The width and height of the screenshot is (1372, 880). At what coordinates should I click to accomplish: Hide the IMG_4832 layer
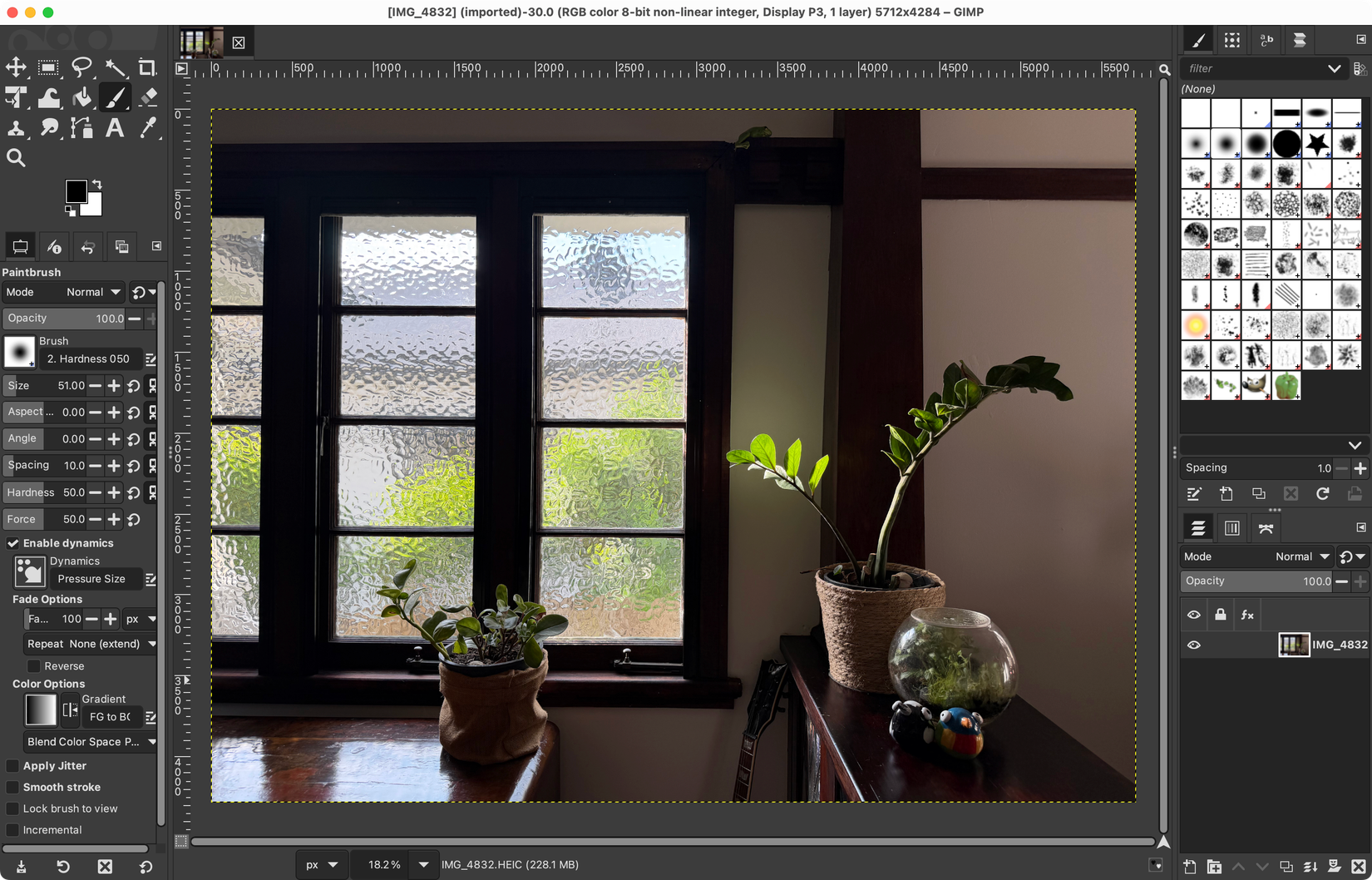tap(1194, 645)
